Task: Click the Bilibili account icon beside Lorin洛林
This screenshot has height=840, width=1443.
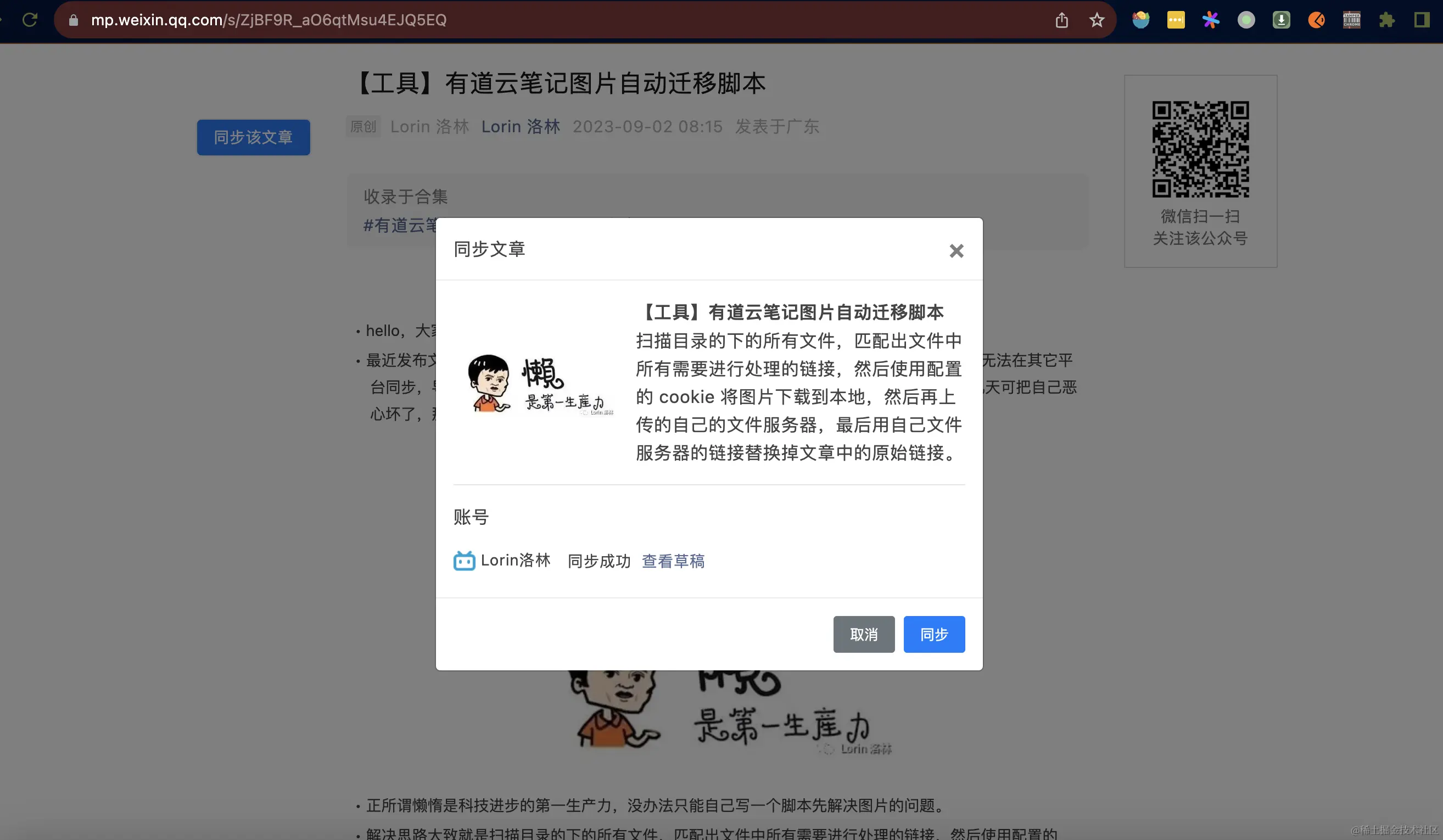Action: point(464,561)
